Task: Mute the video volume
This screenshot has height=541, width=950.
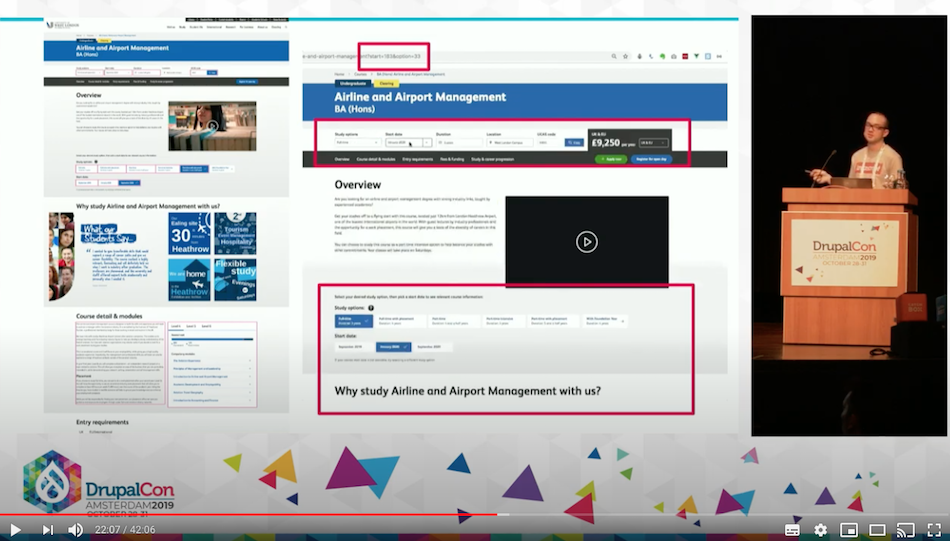Action: pyautogui.click(x=76, y=529)
